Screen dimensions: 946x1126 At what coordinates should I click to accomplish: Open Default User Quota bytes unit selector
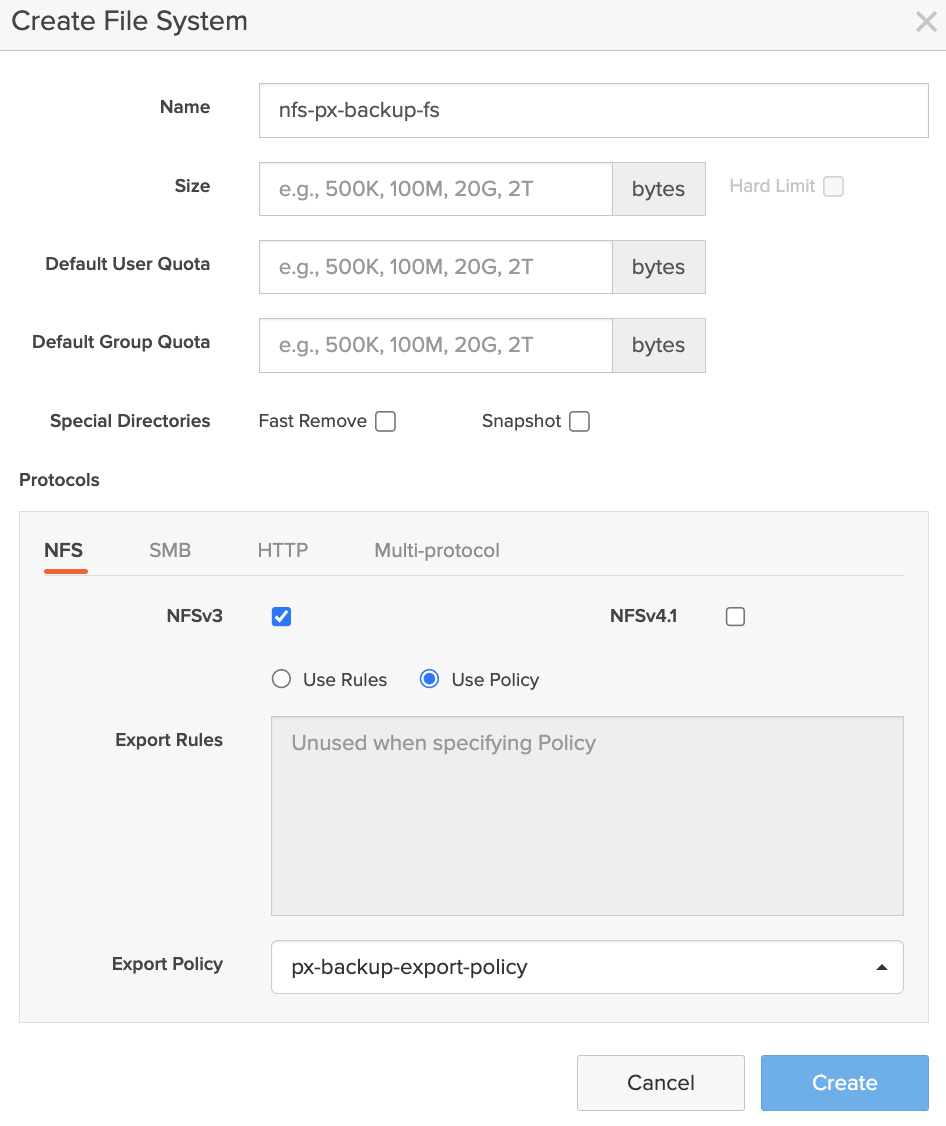pyautogui.click(x=658, y=267)
